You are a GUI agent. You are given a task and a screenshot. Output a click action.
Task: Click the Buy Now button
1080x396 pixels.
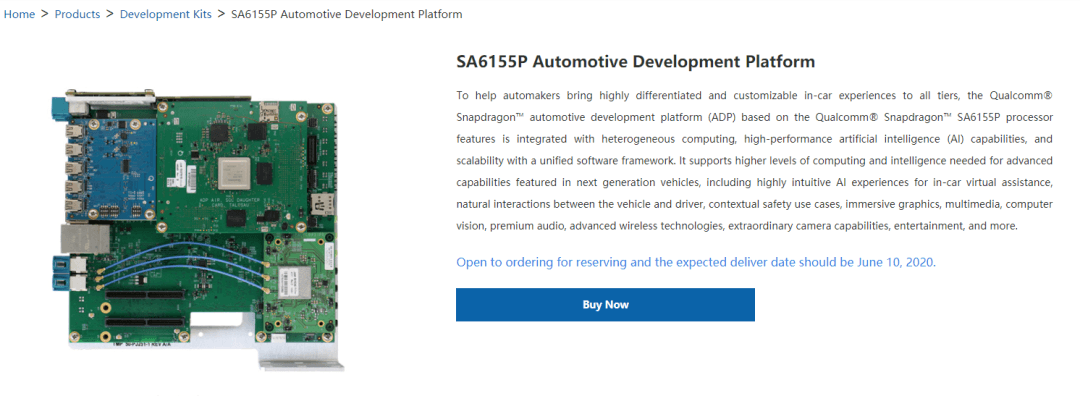(x=605, y=304)
